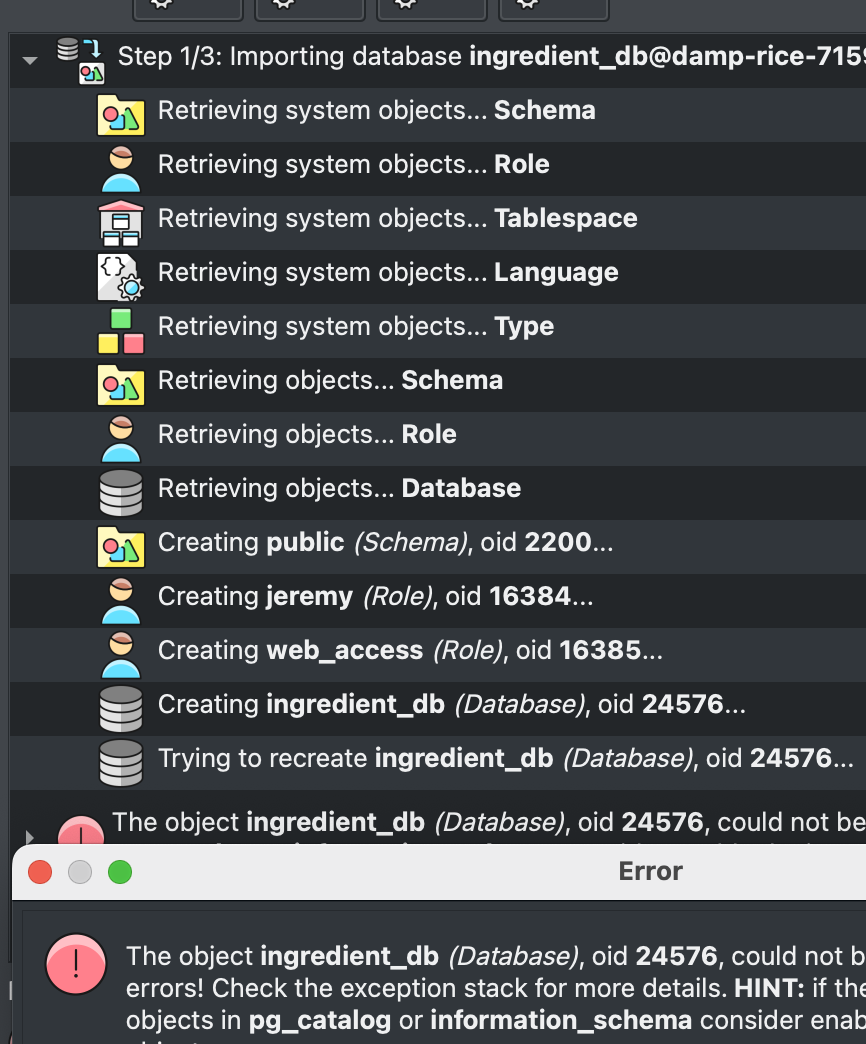
Task: Expand the error entry disclosure triangle
Action: 29,837
